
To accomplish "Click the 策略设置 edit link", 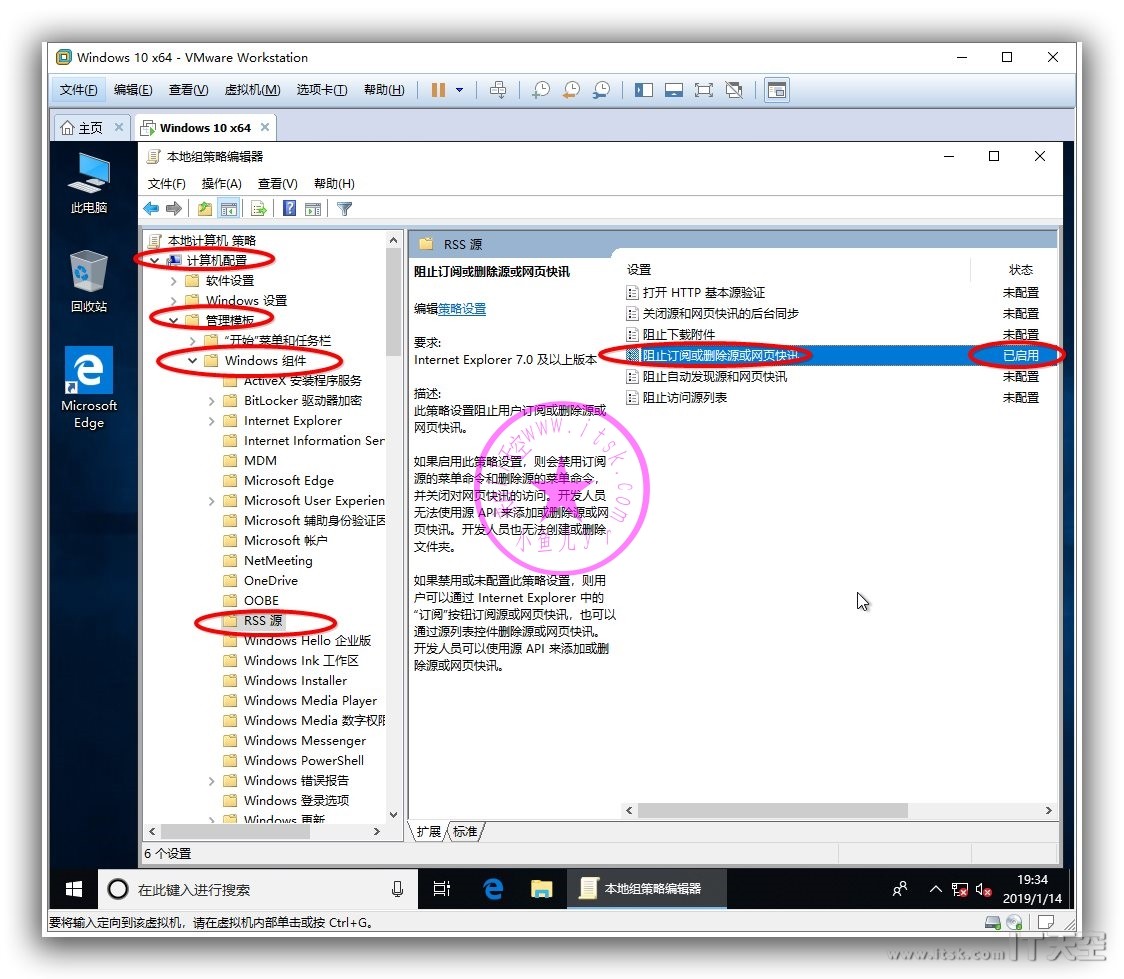I will [462, 309].
